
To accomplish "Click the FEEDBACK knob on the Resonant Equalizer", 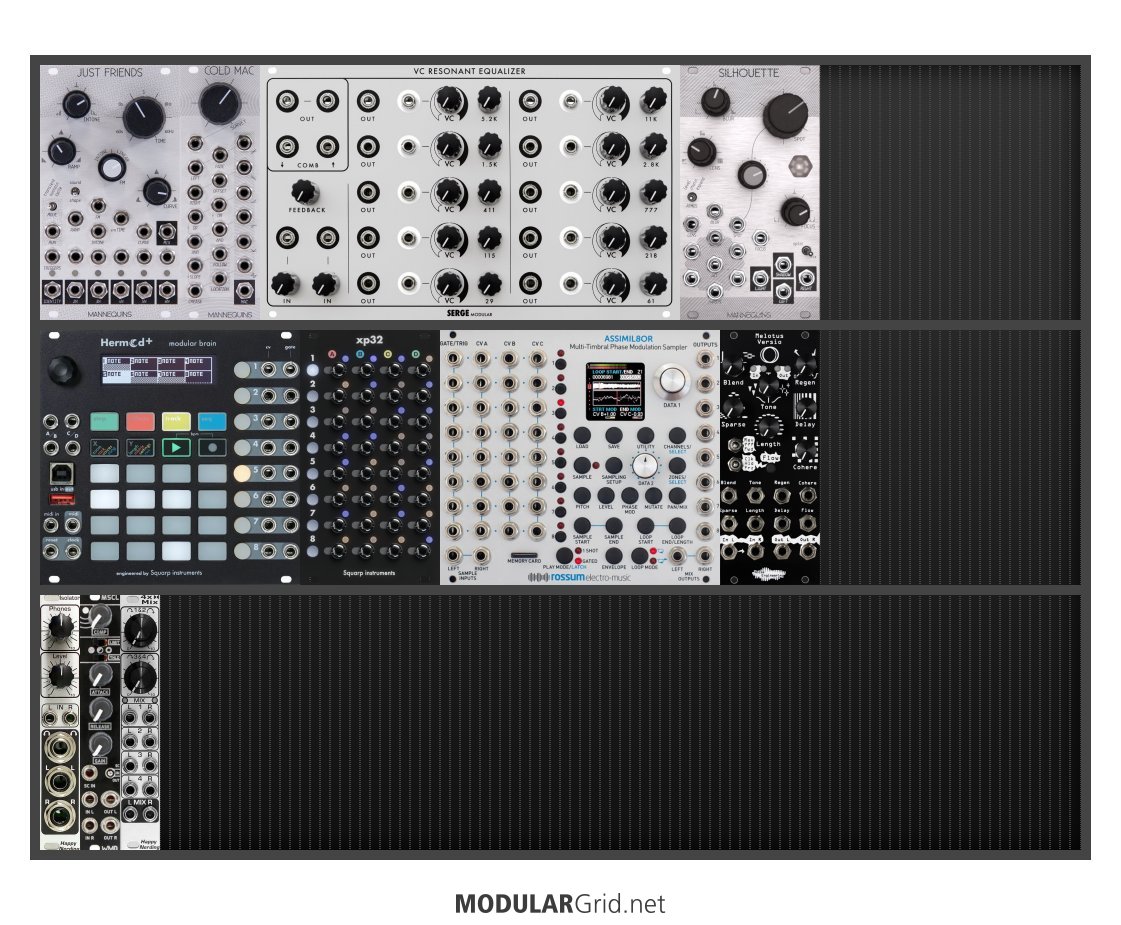I will (306, 192).
